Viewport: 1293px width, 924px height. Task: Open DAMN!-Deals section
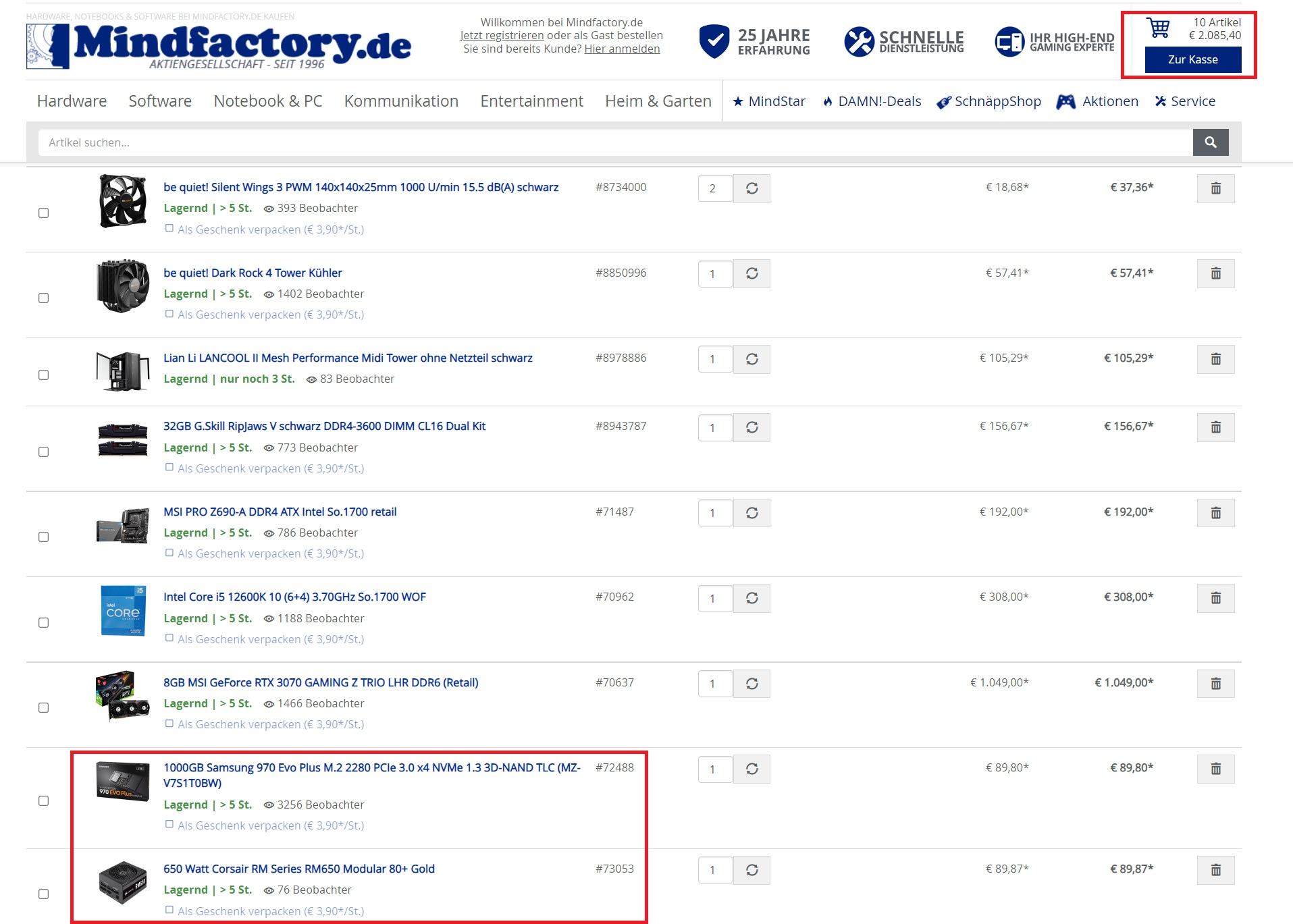[x=872, y=101]
